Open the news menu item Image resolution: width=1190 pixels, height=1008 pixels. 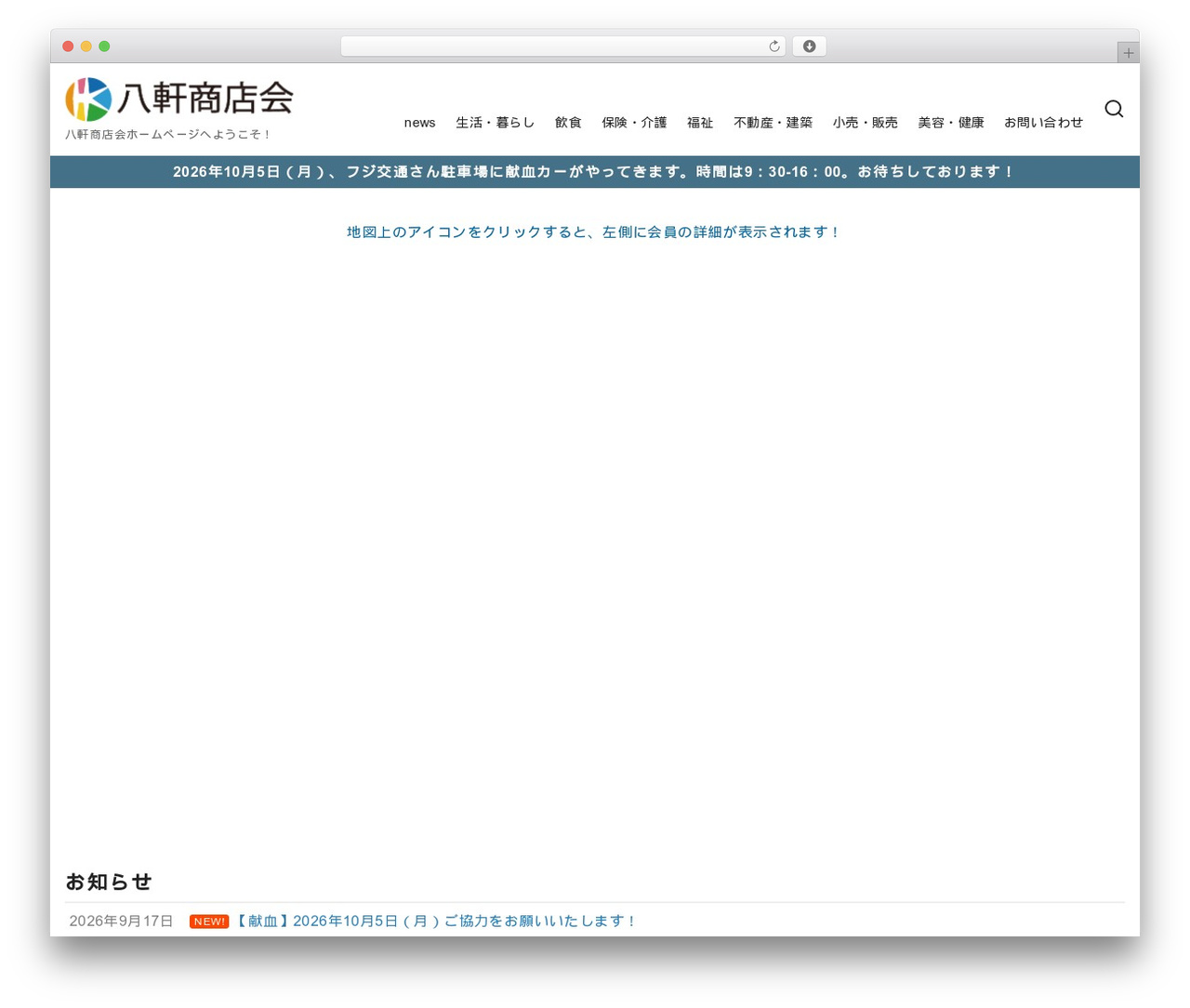pyautogui.click(x=419, y=123)
